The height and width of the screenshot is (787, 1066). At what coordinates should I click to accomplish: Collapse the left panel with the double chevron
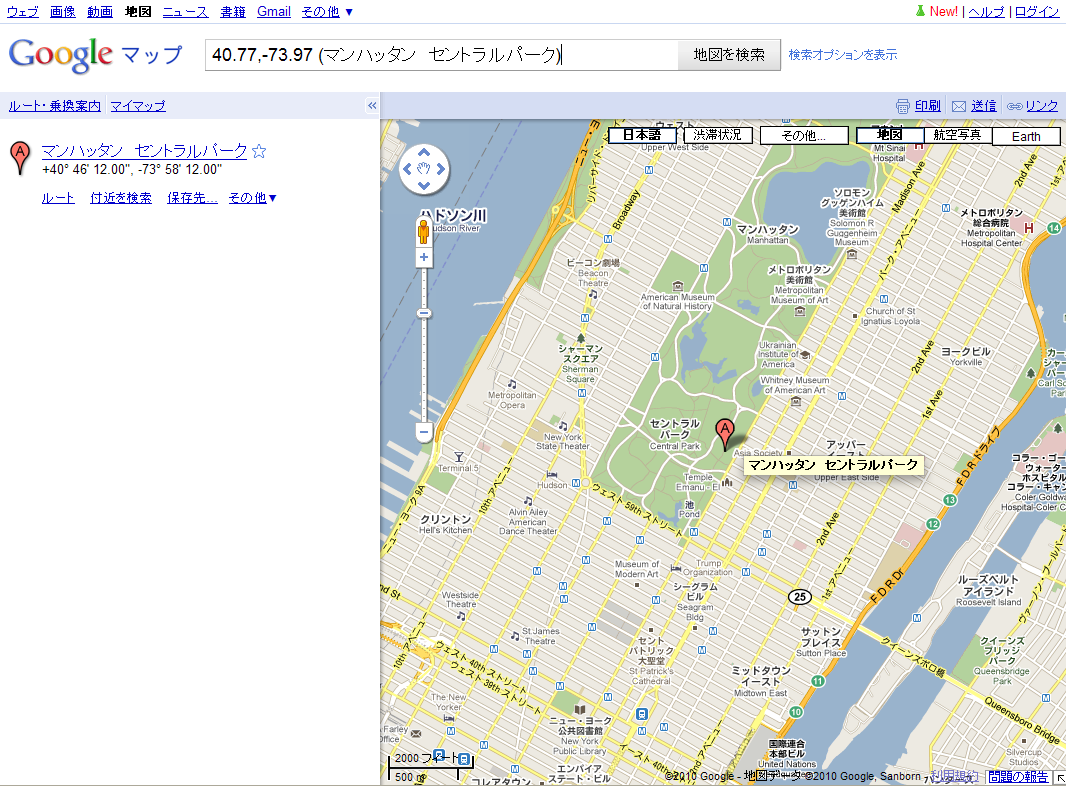372,105
